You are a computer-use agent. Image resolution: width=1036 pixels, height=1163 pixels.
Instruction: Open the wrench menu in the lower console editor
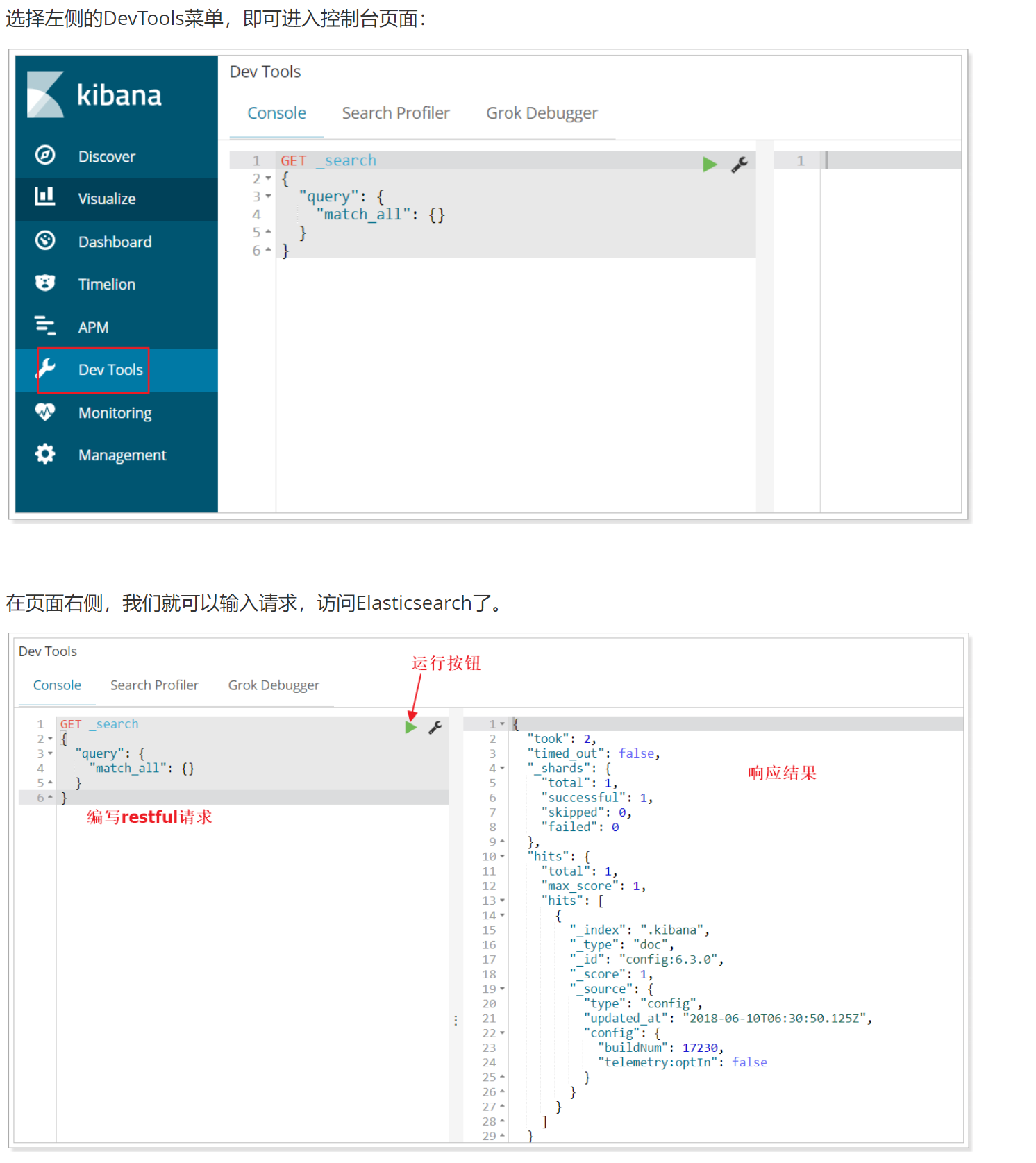tap(435, 727)
